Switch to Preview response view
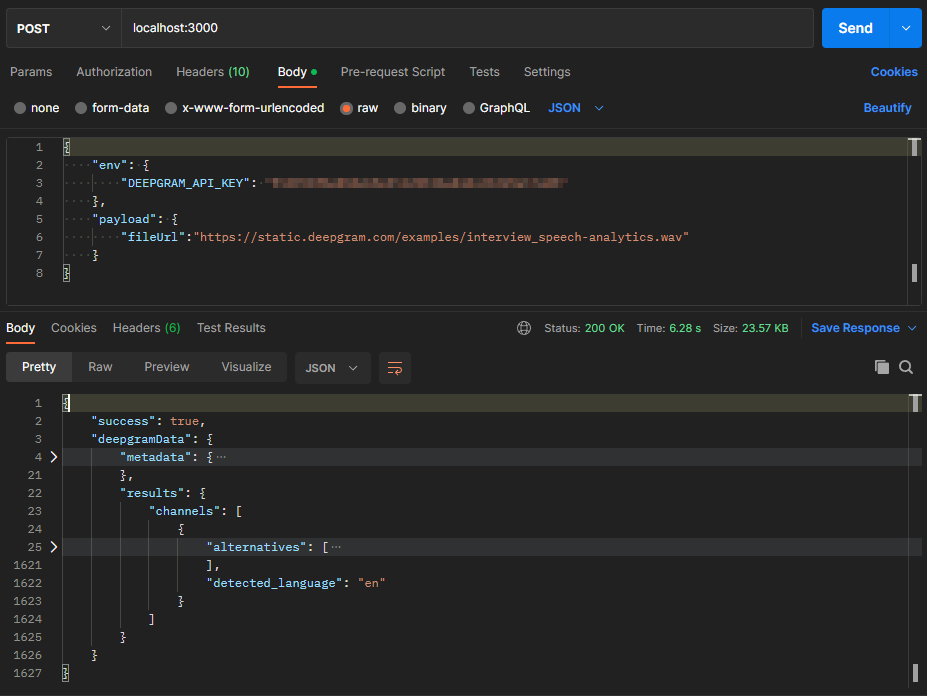 point(167,367)
